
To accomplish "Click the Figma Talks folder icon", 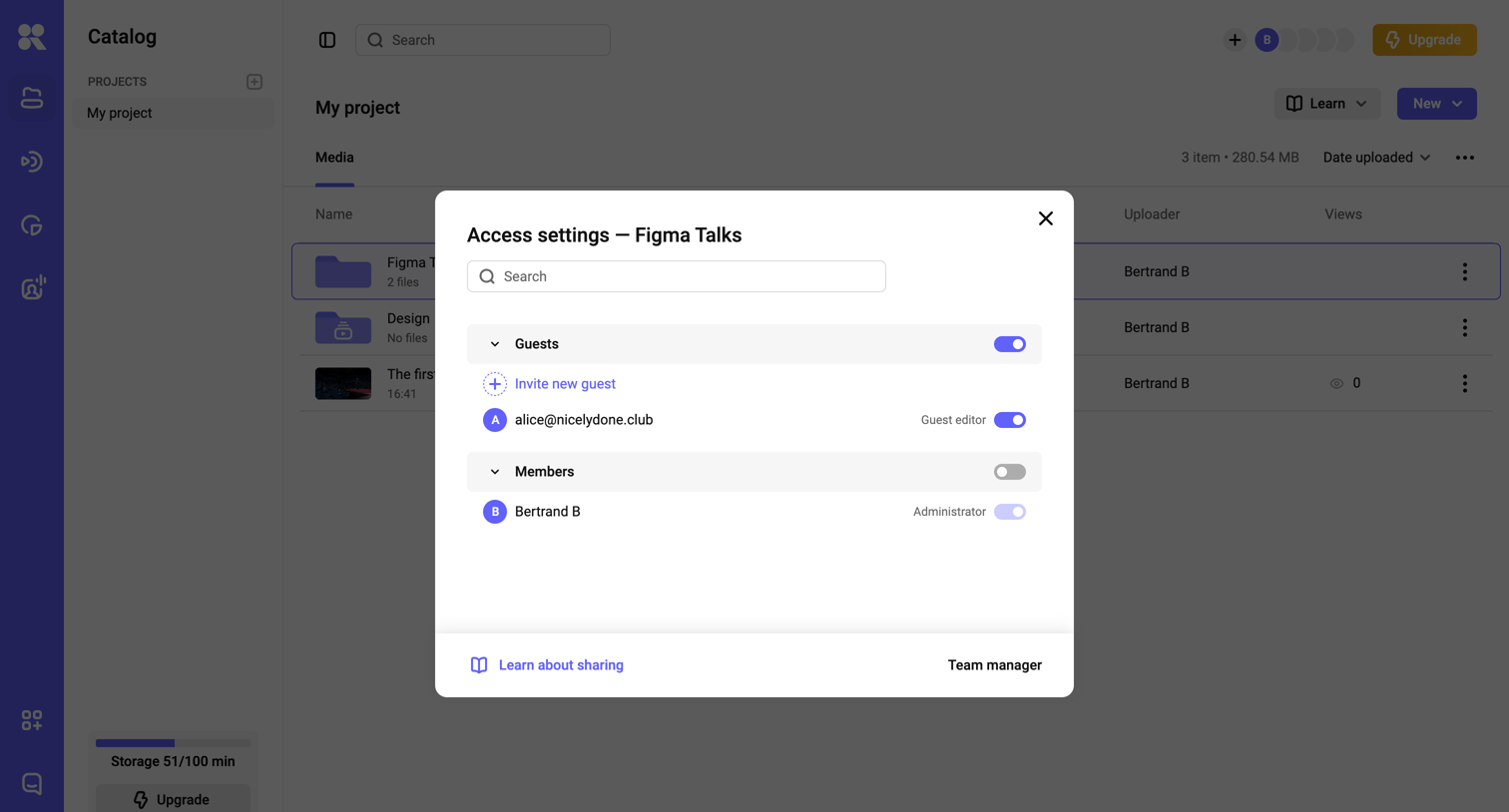I will [343, 271].
